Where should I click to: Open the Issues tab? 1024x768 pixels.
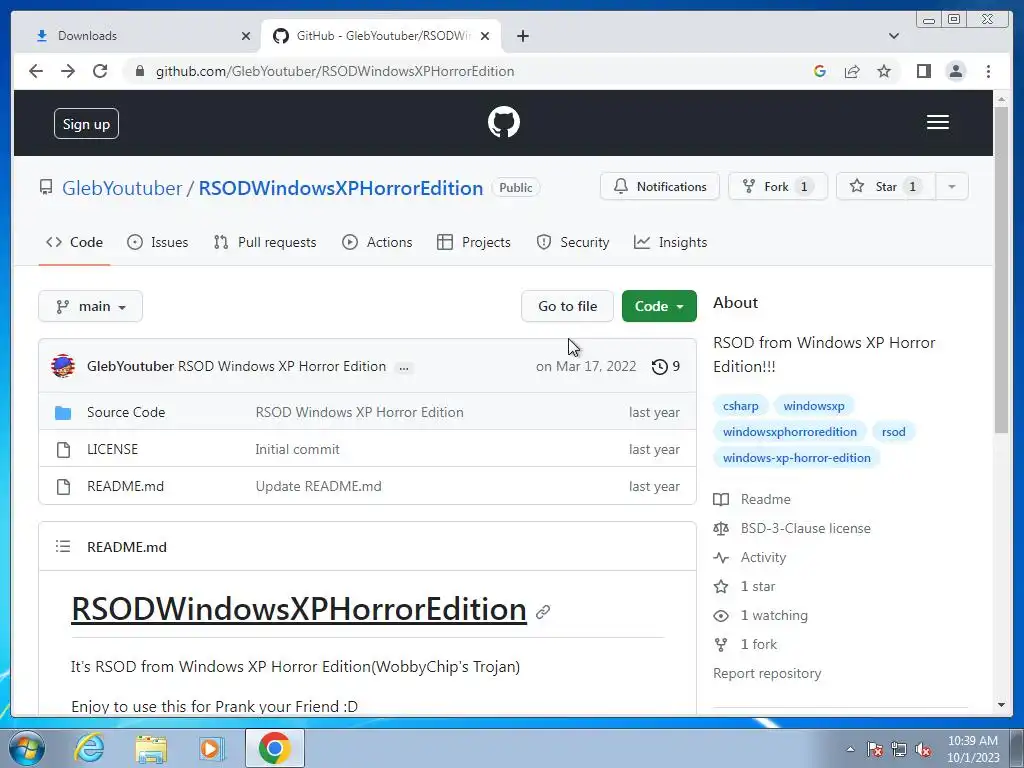point(157,242)
